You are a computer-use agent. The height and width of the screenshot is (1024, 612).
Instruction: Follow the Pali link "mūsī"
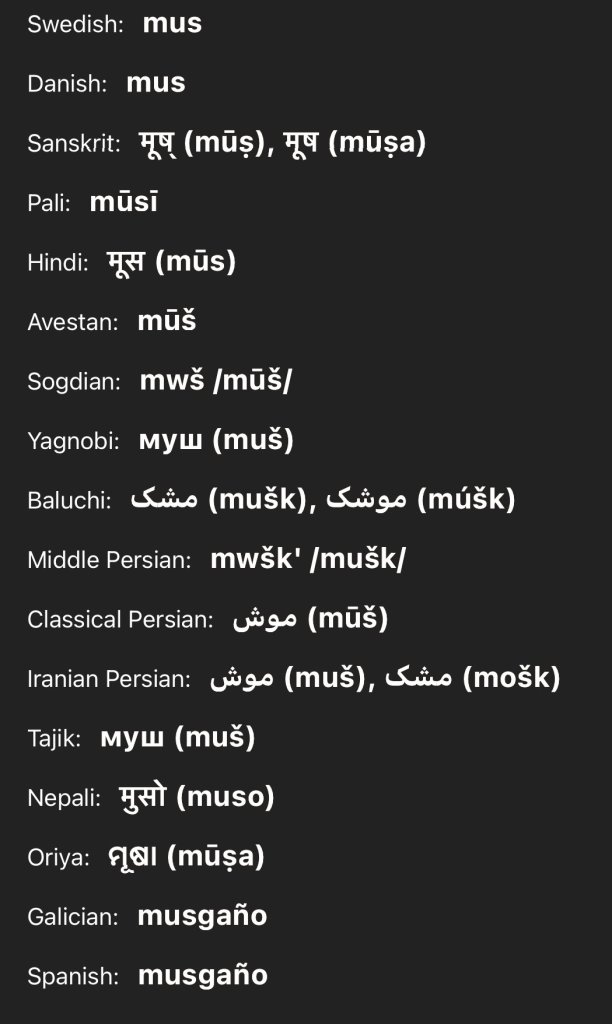[123, 202]
